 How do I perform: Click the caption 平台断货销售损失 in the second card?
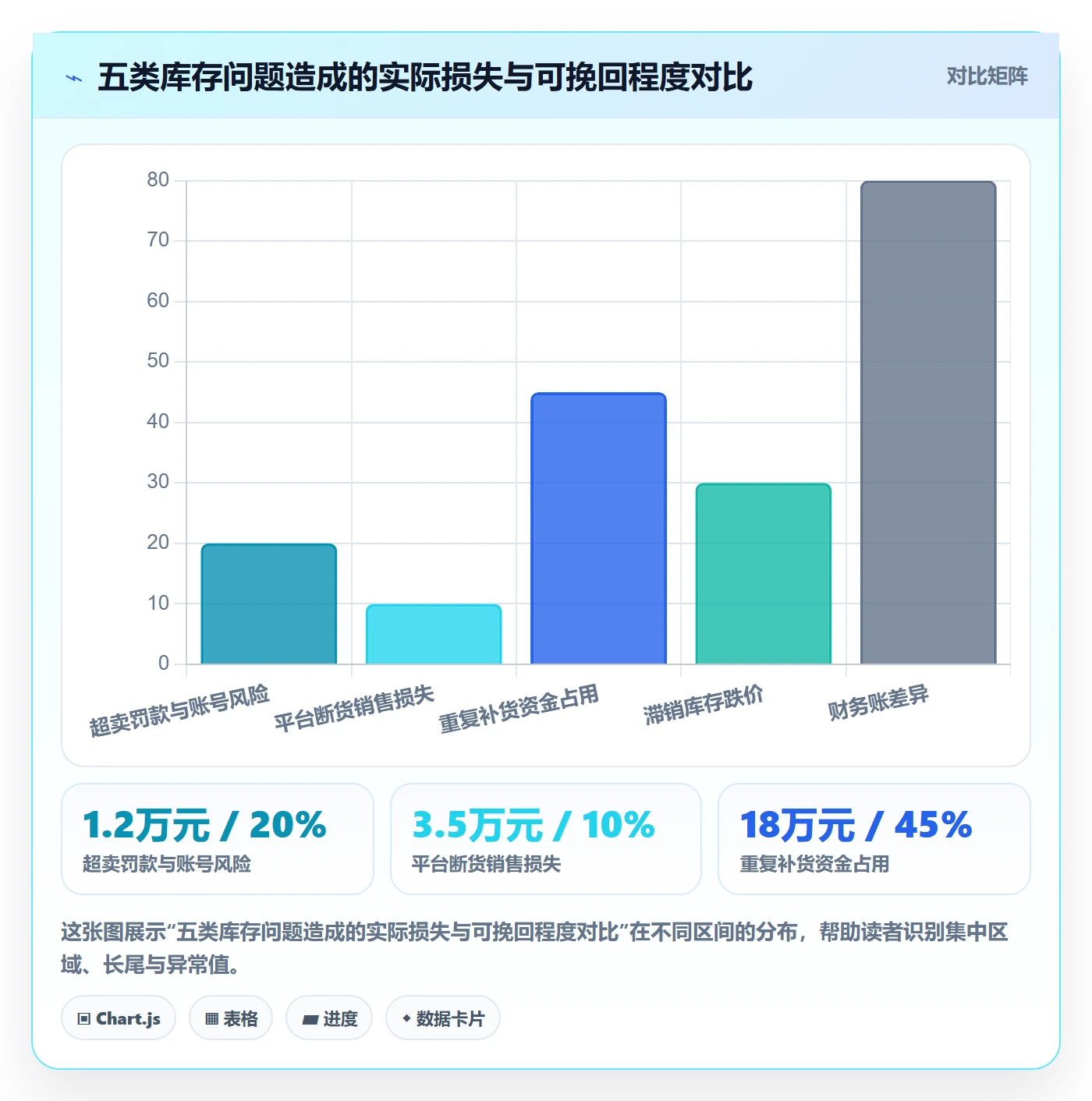[x=486, y=864]
